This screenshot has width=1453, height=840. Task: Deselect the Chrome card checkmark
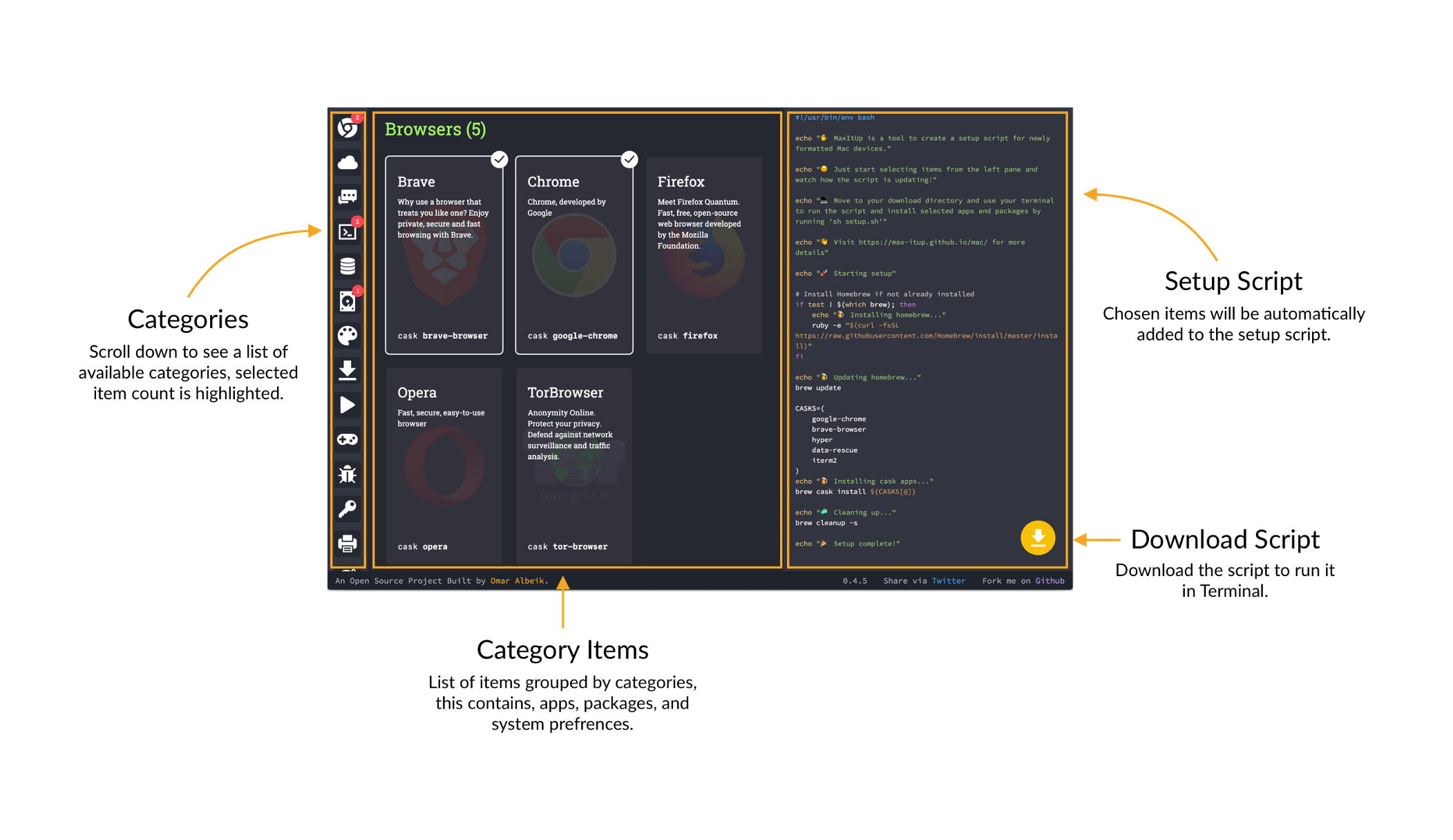(x=629, y=160)
